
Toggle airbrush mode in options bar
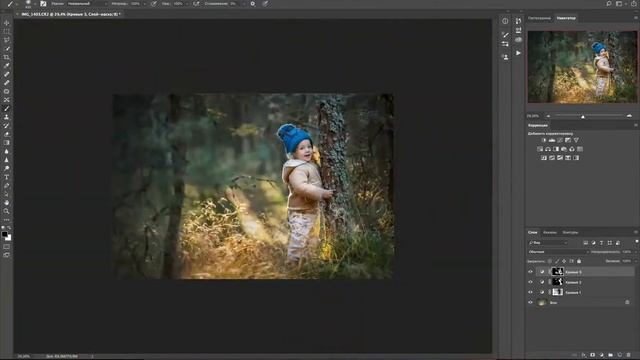196,4
